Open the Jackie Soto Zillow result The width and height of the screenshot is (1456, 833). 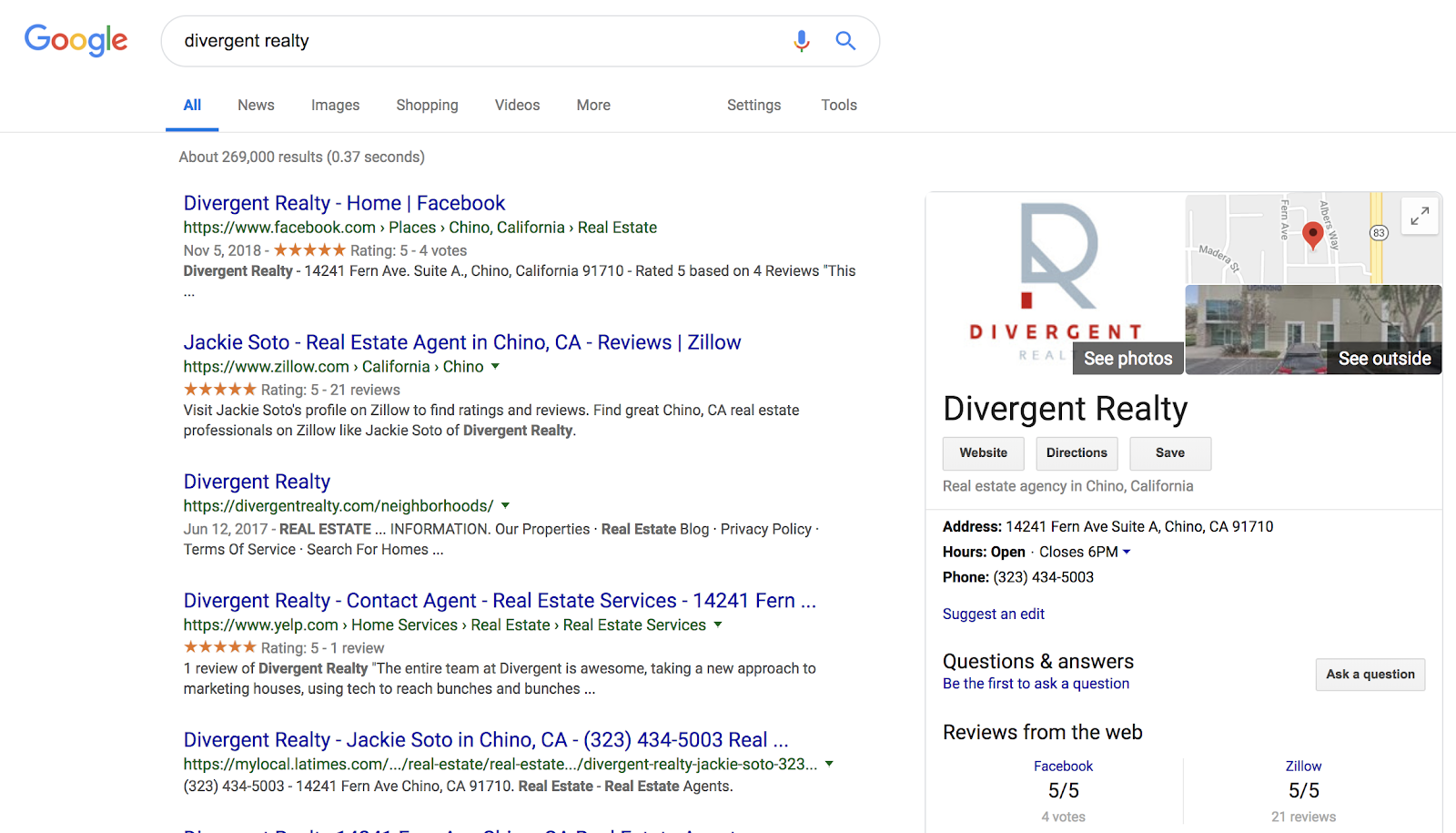click(x=462, y=342)
